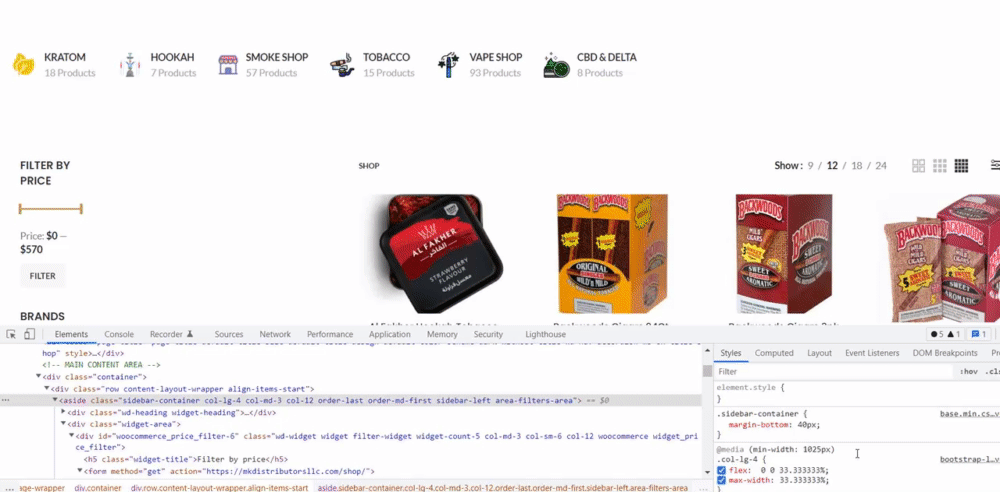
Task: Click the Styles Filter input field
Action: pyautogui.click(x=834, y=371)
